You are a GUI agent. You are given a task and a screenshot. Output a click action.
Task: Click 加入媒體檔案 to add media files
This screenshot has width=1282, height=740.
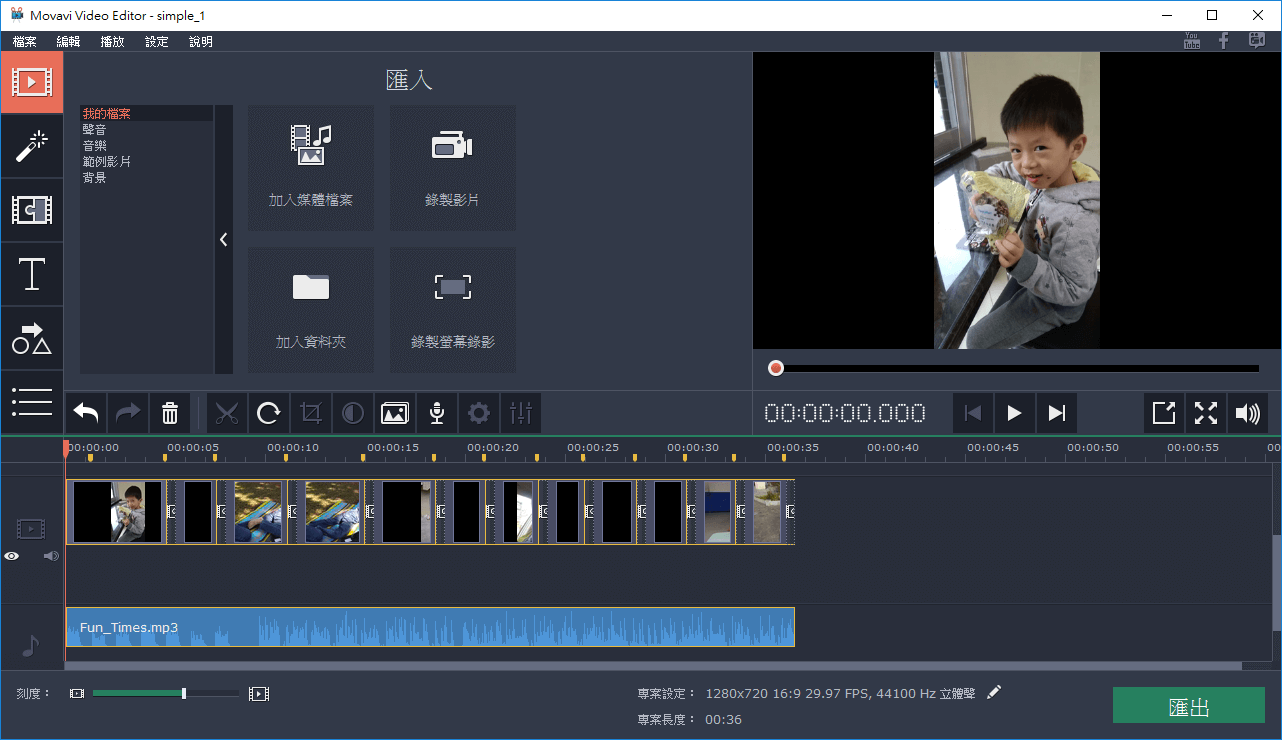click(311, 168)
